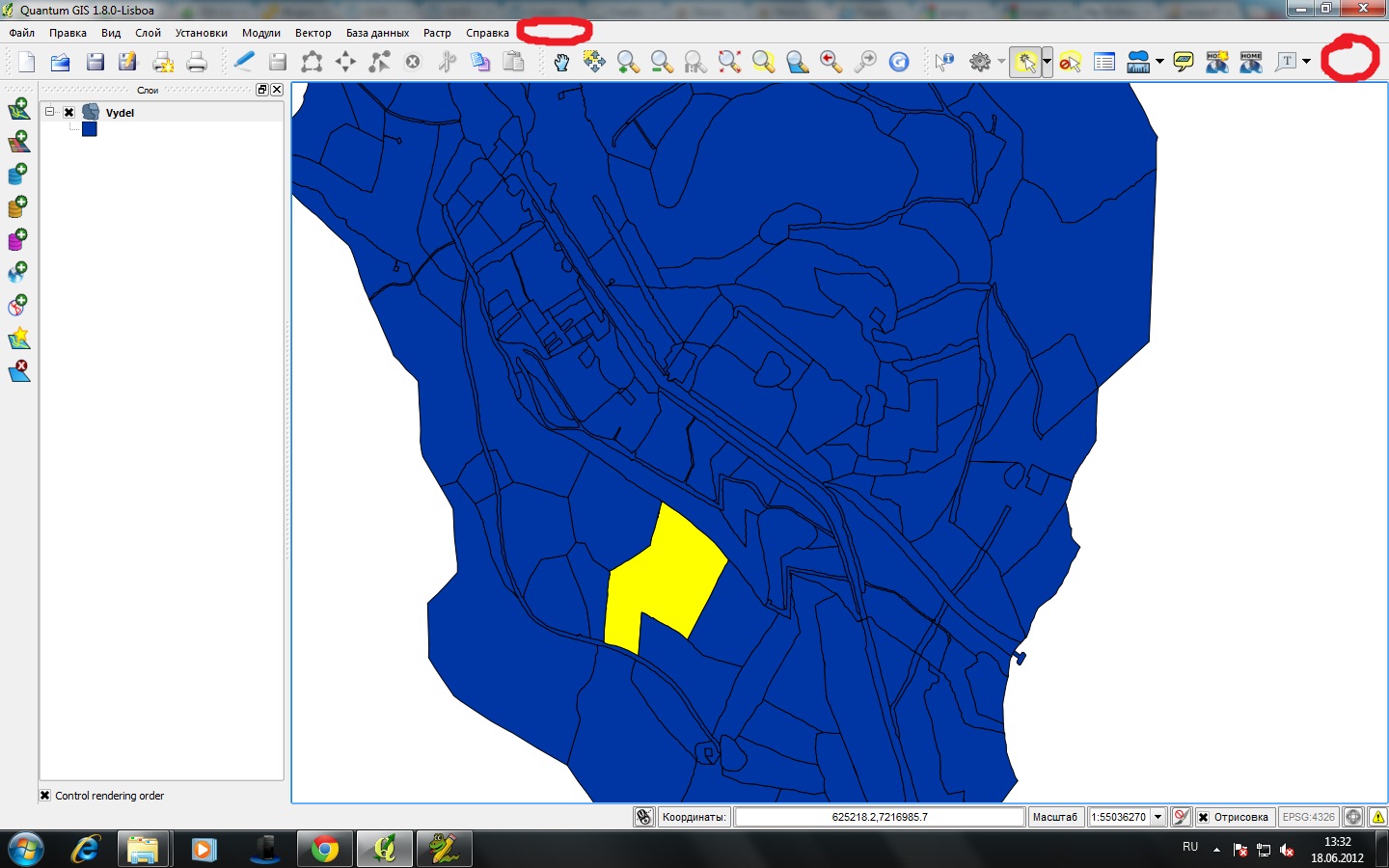
Task: Click the Zoom In magnifier tool
Action: (x=628, y=63)
